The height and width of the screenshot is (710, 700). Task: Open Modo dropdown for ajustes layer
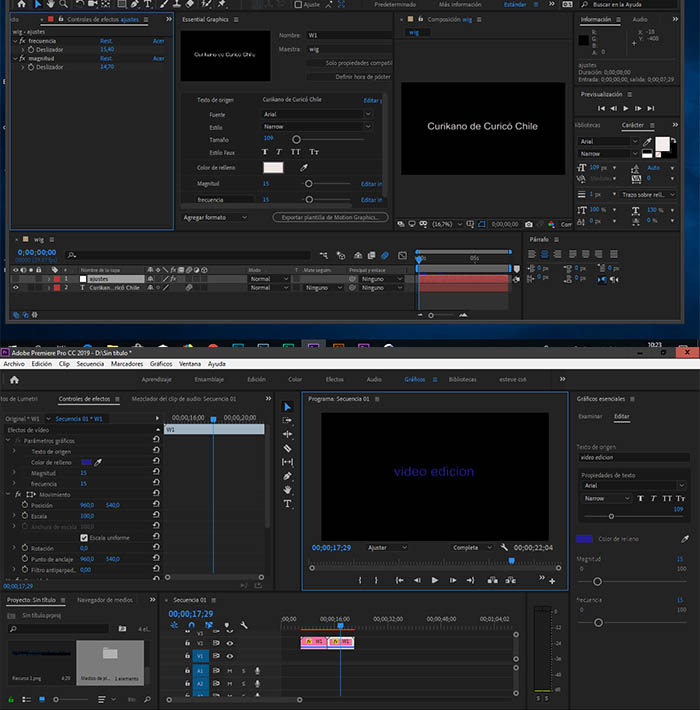(269, 279)
